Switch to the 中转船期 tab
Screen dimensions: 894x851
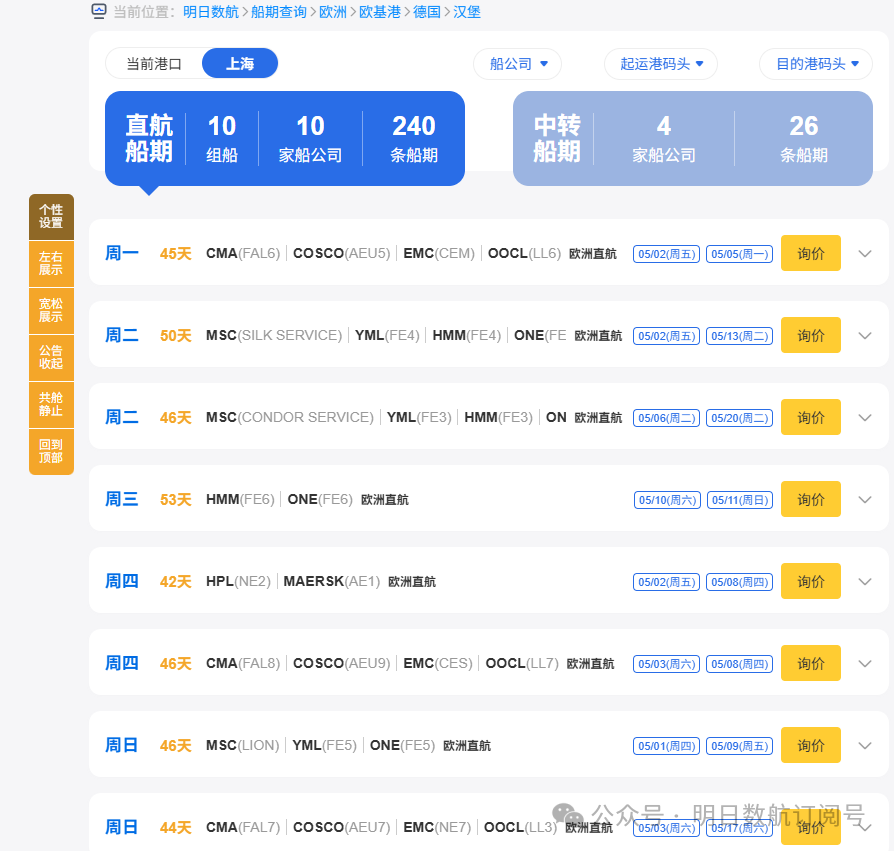pyautogui.click(x=693, y=139)
